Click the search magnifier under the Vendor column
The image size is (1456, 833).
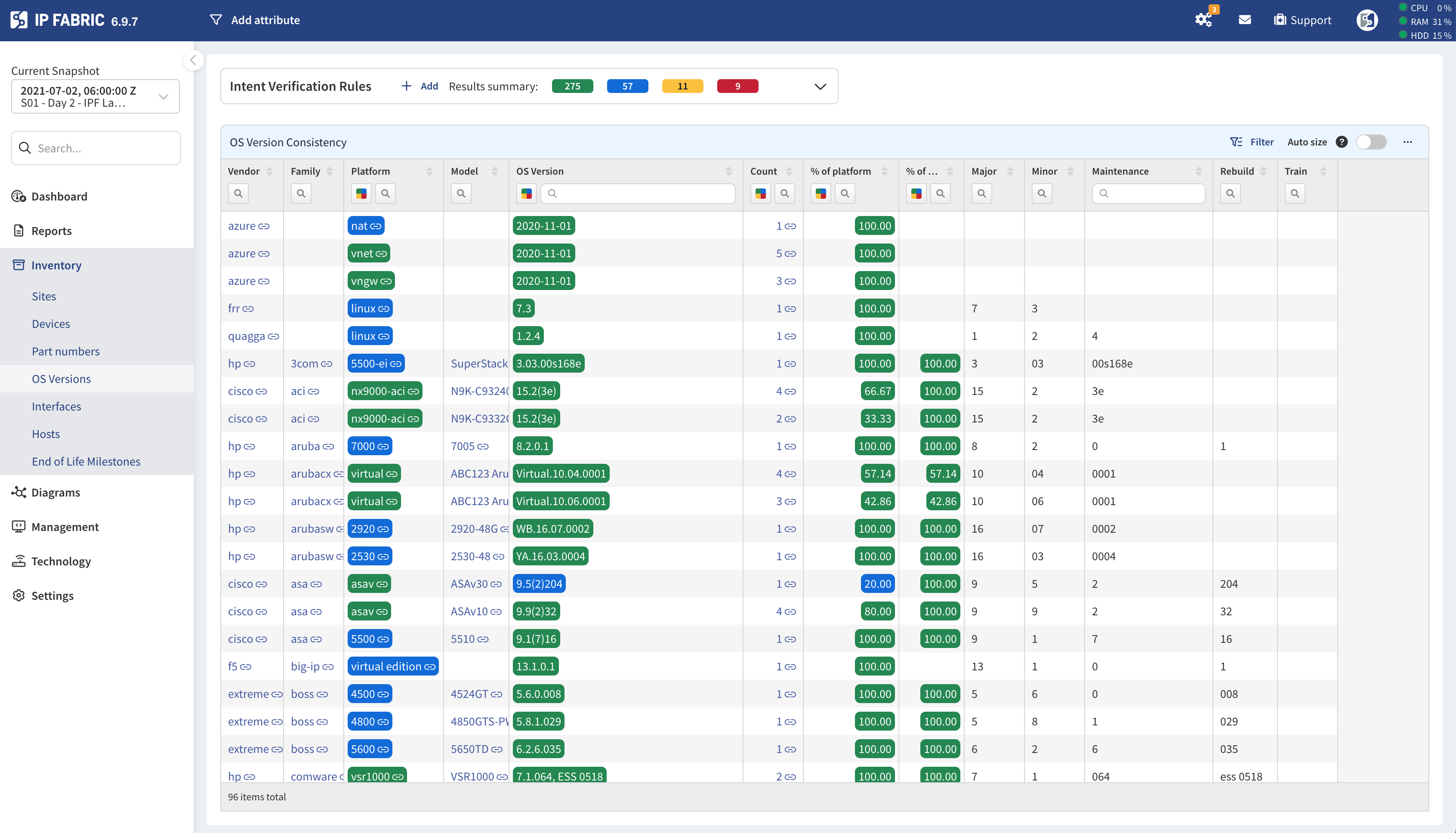[238, 193]
